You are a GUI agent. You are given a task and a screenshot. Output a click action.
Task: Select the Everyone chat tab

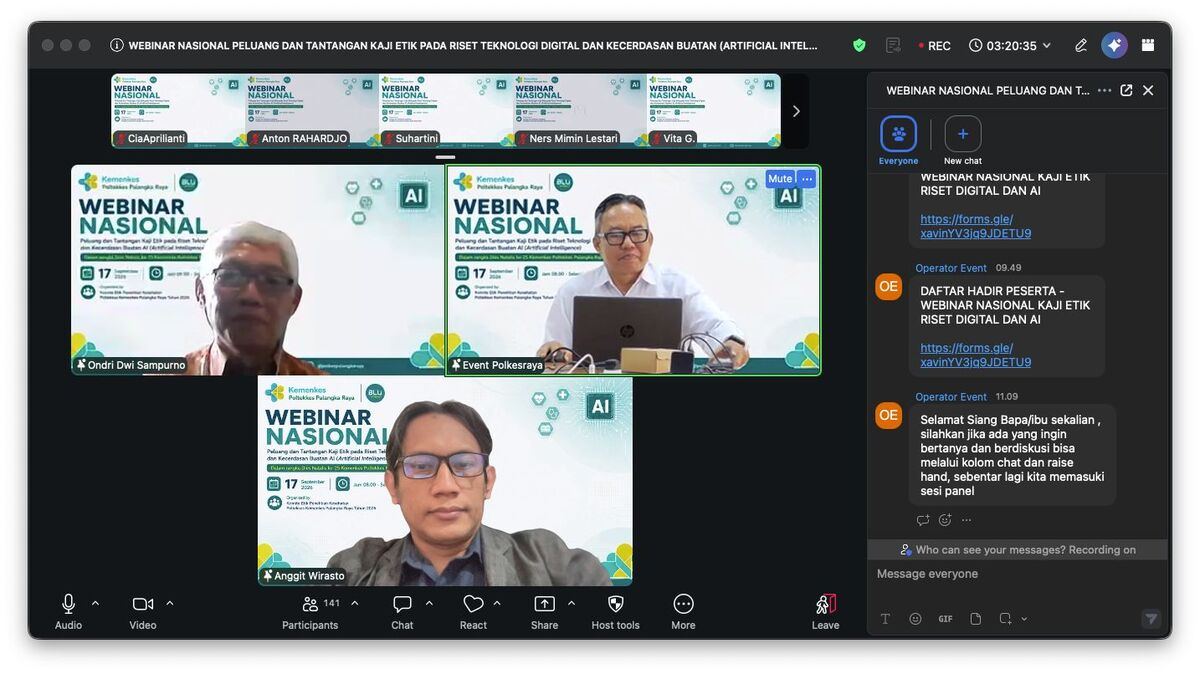(898, 141)
